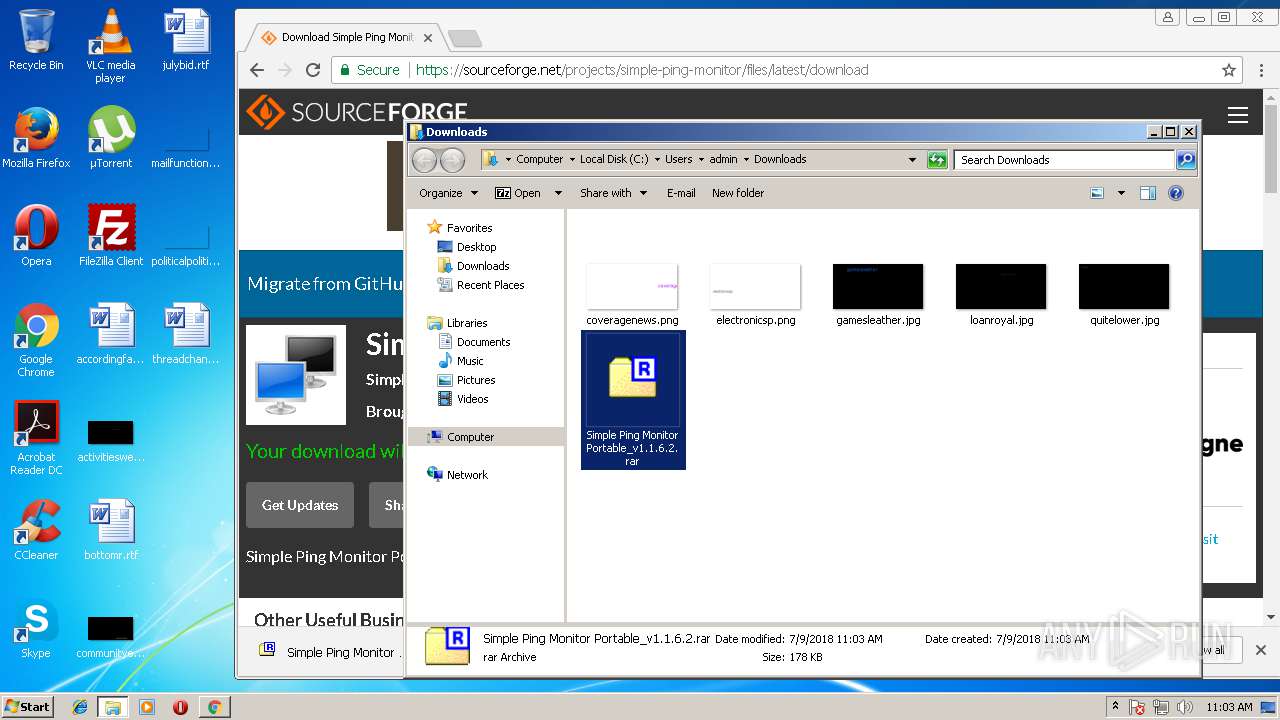The width and height of the screenshot is (1280, 720).
Task: Launch VLC media player shortcut
Action: click(x=110, y=45)
